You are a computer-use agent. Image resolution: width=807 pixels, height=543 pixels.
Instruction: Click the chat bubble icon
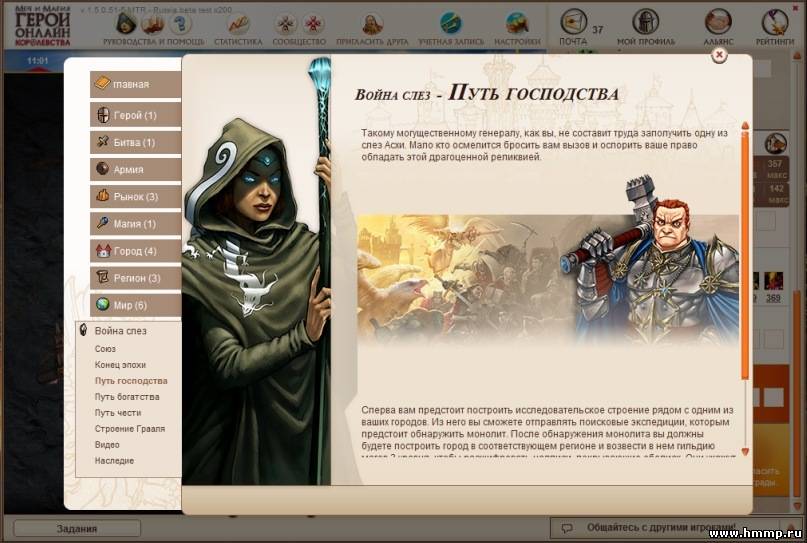click(567, 529)
